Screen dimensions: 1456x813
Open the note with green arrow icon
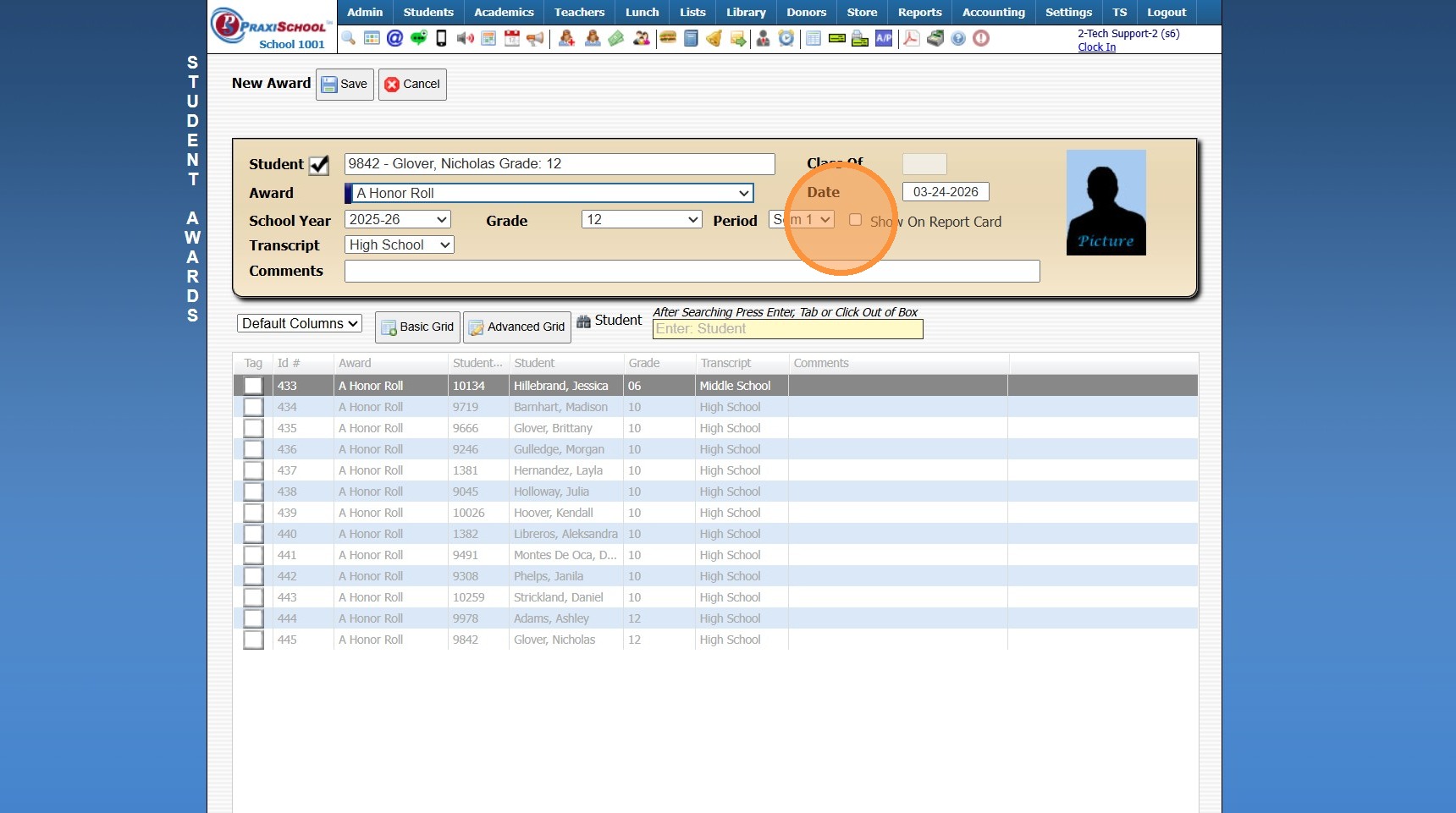tap(738, 38)
